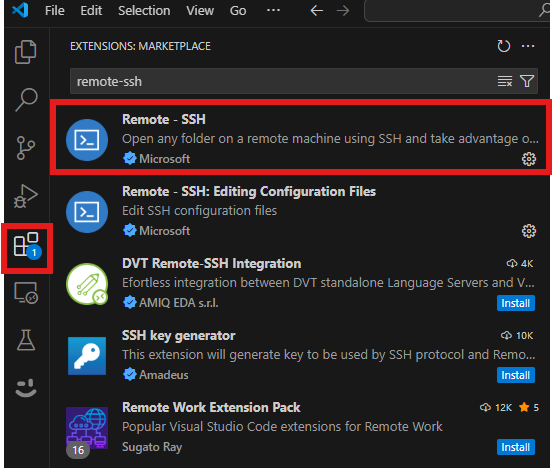Install SSH key generator extension
The image size is (553, 468).
click(x=516, y=375)
